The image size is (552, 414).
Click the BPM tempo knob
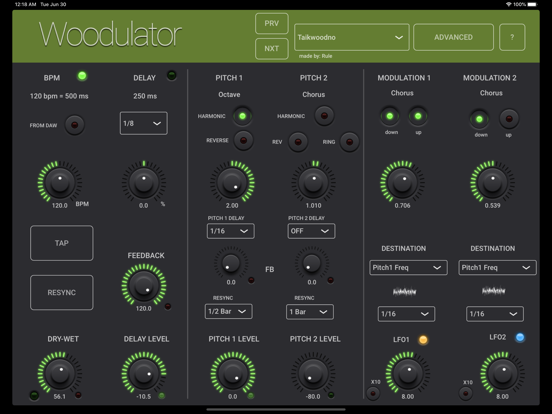tap(60, 182)
